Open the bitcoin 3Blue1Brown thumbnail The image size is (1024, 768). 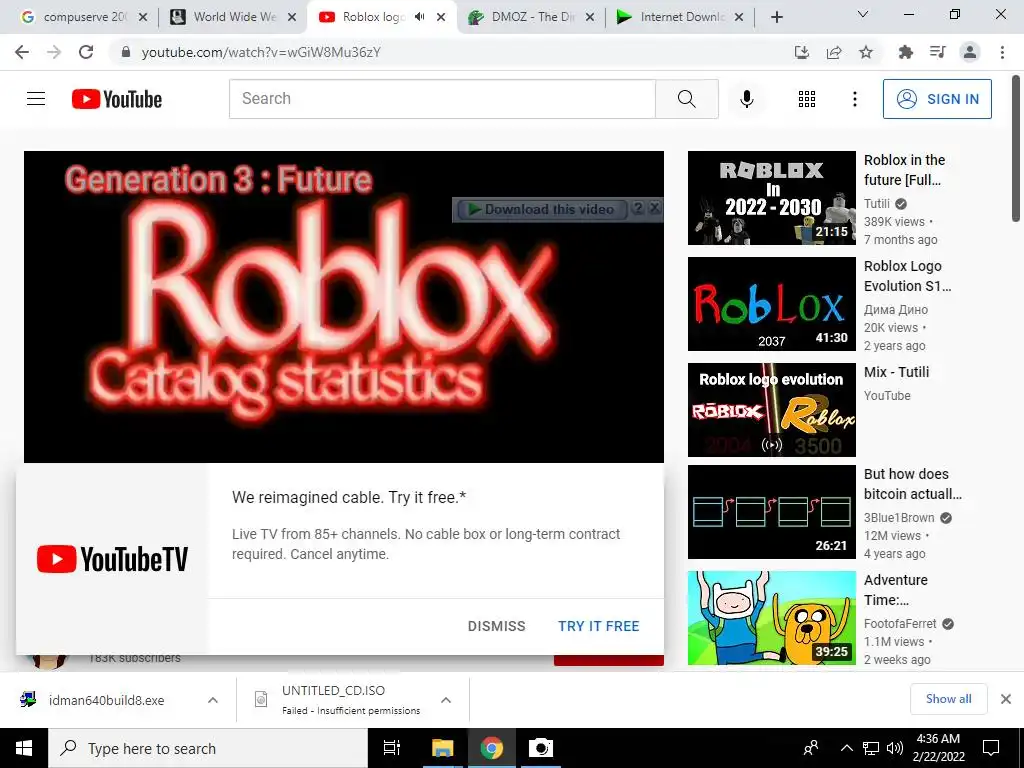tap(771, 511)
